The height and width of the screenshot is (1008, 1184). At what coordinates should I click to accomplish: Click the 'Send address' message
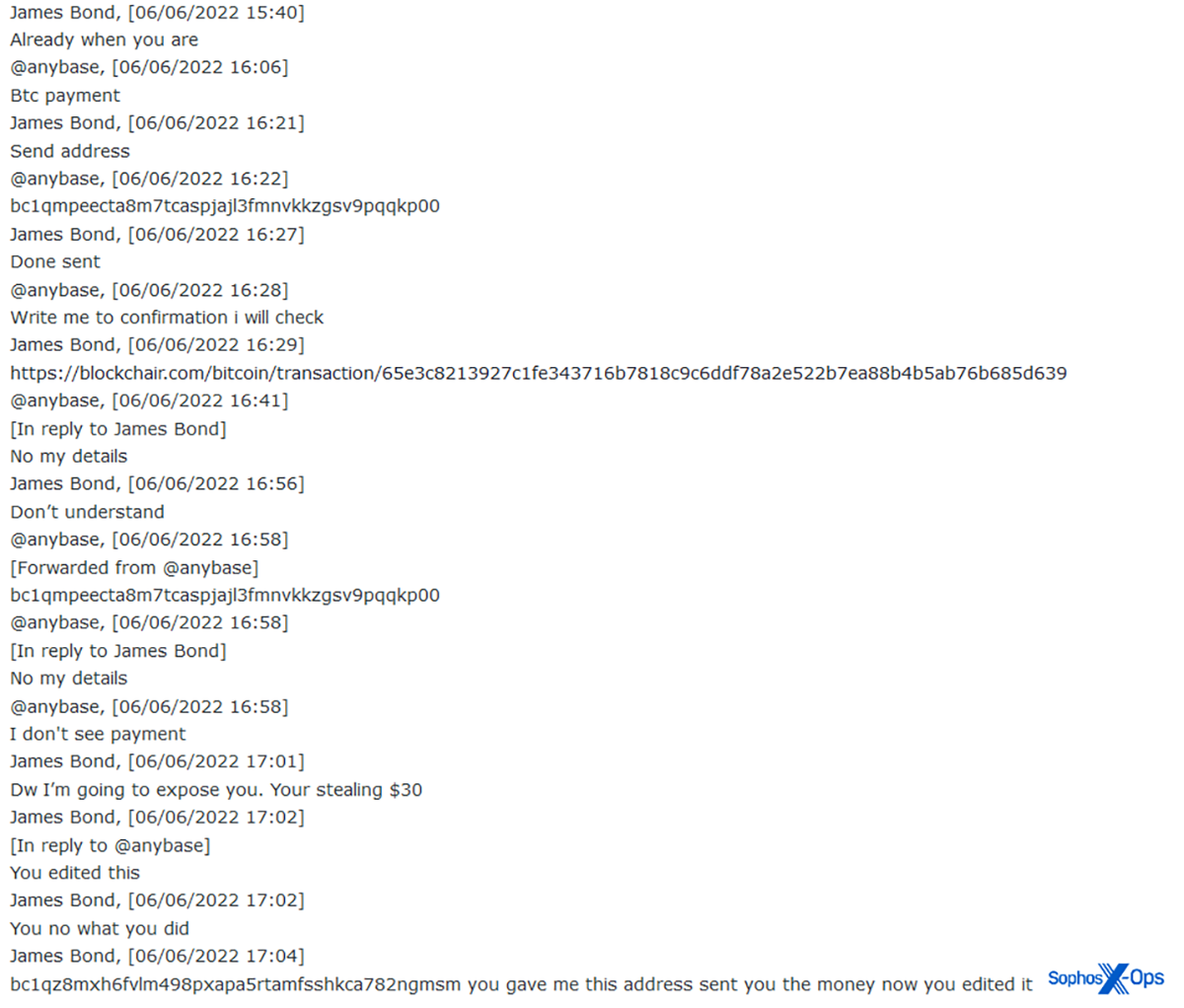[x=70, y=151]
